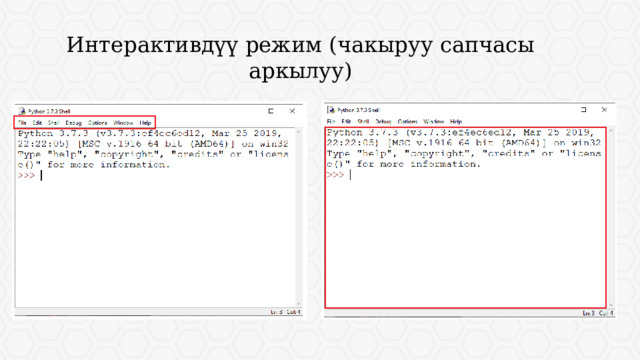
Task: Open Window menu in left Python Shell
Action: tap(123, 123)
